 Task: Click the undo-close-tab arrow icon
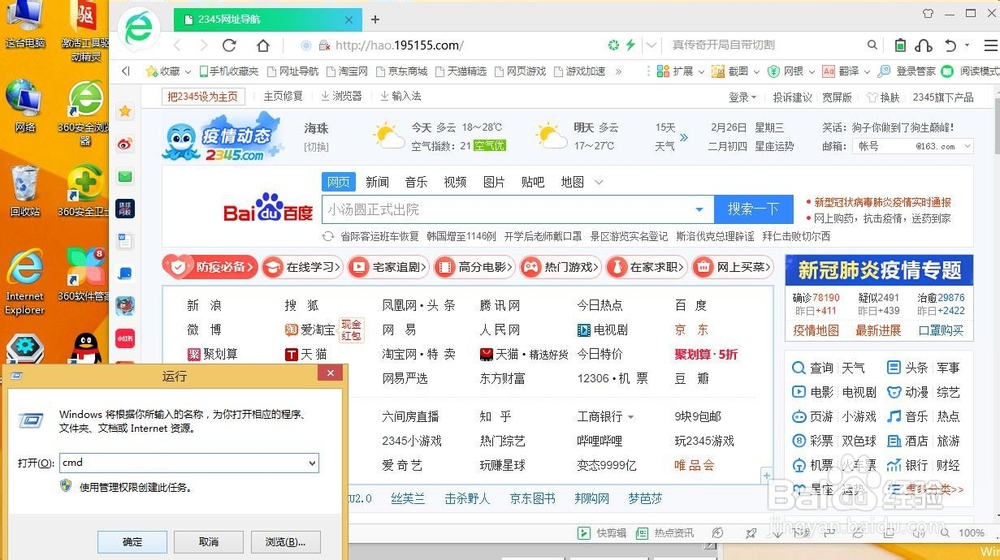click(951, 45)
